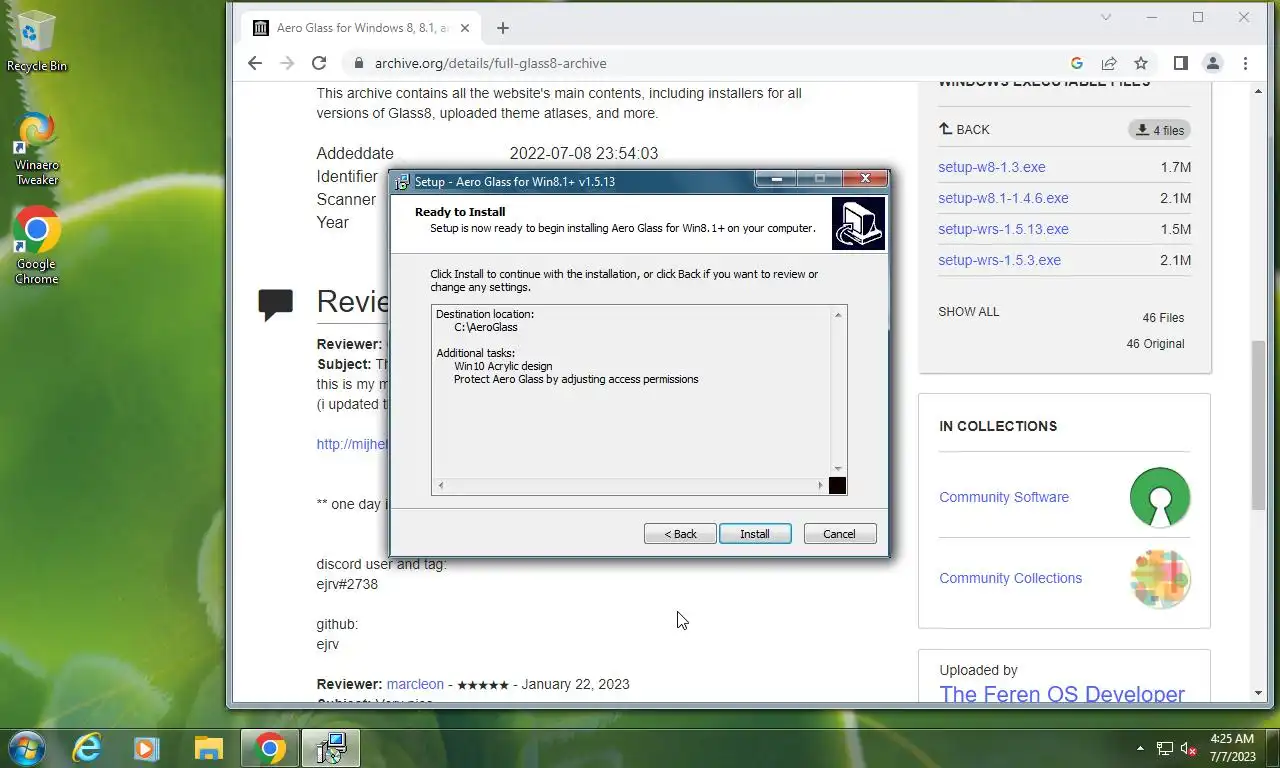Click the computer graphic in setup header

pyautogui.click(x=858, y=223)
